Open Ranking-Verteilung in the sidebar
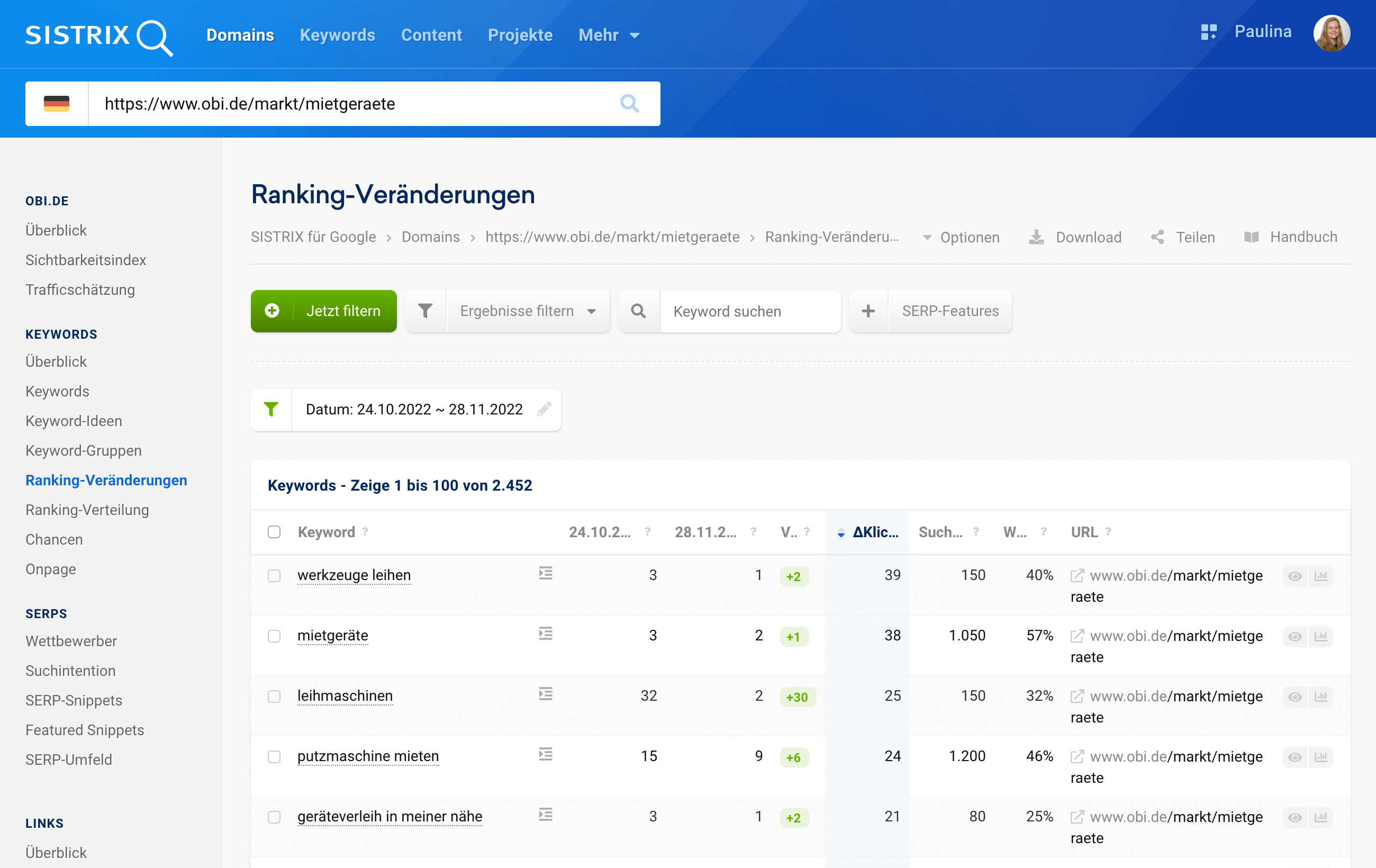This screenshot has width=1376, height=868. click(87, 510)
